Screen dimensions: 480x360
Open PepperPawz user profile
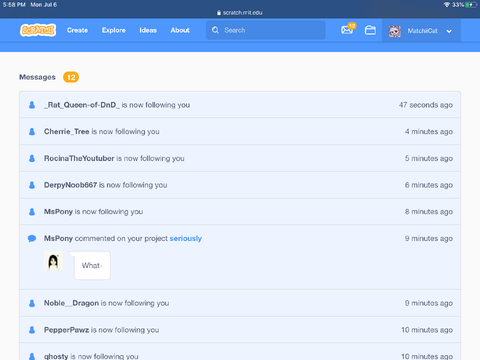66,330
